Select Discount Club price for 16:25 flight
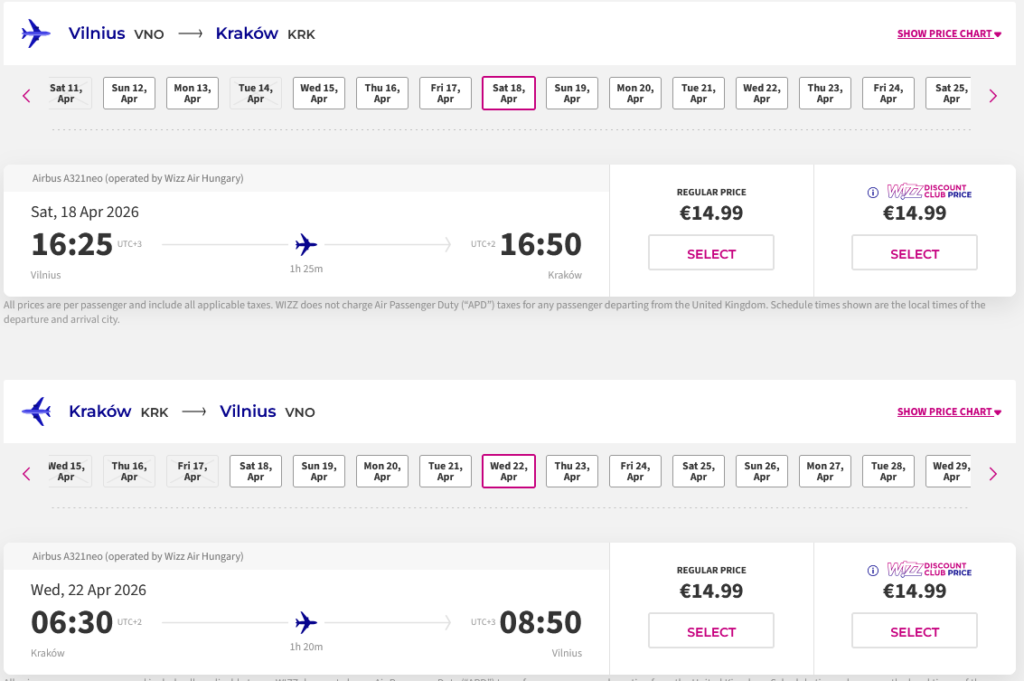 pos(914,254)
